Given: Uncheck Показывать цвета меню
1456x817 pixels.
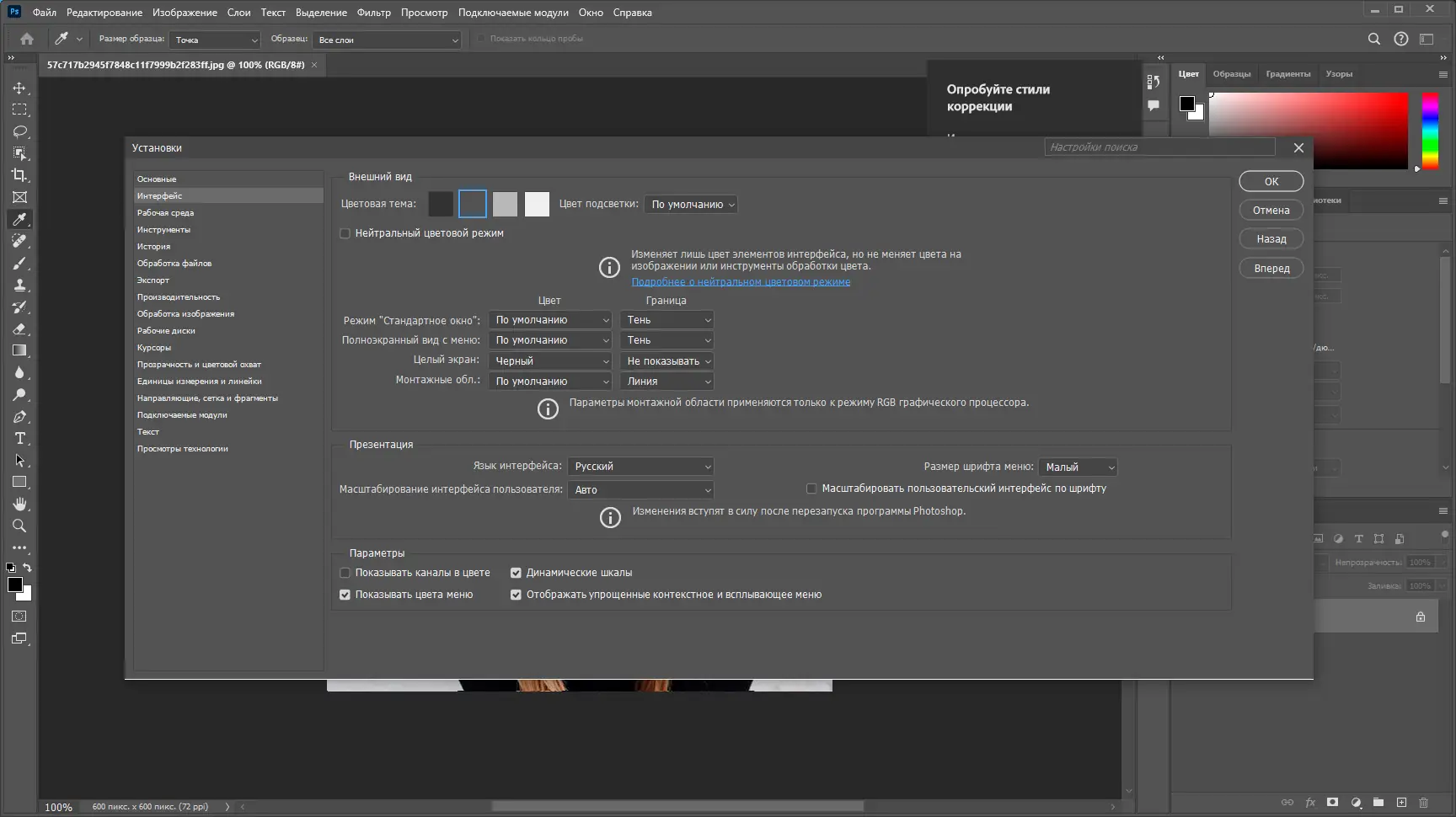Looking at the screenshot, I should pos(345,595).
